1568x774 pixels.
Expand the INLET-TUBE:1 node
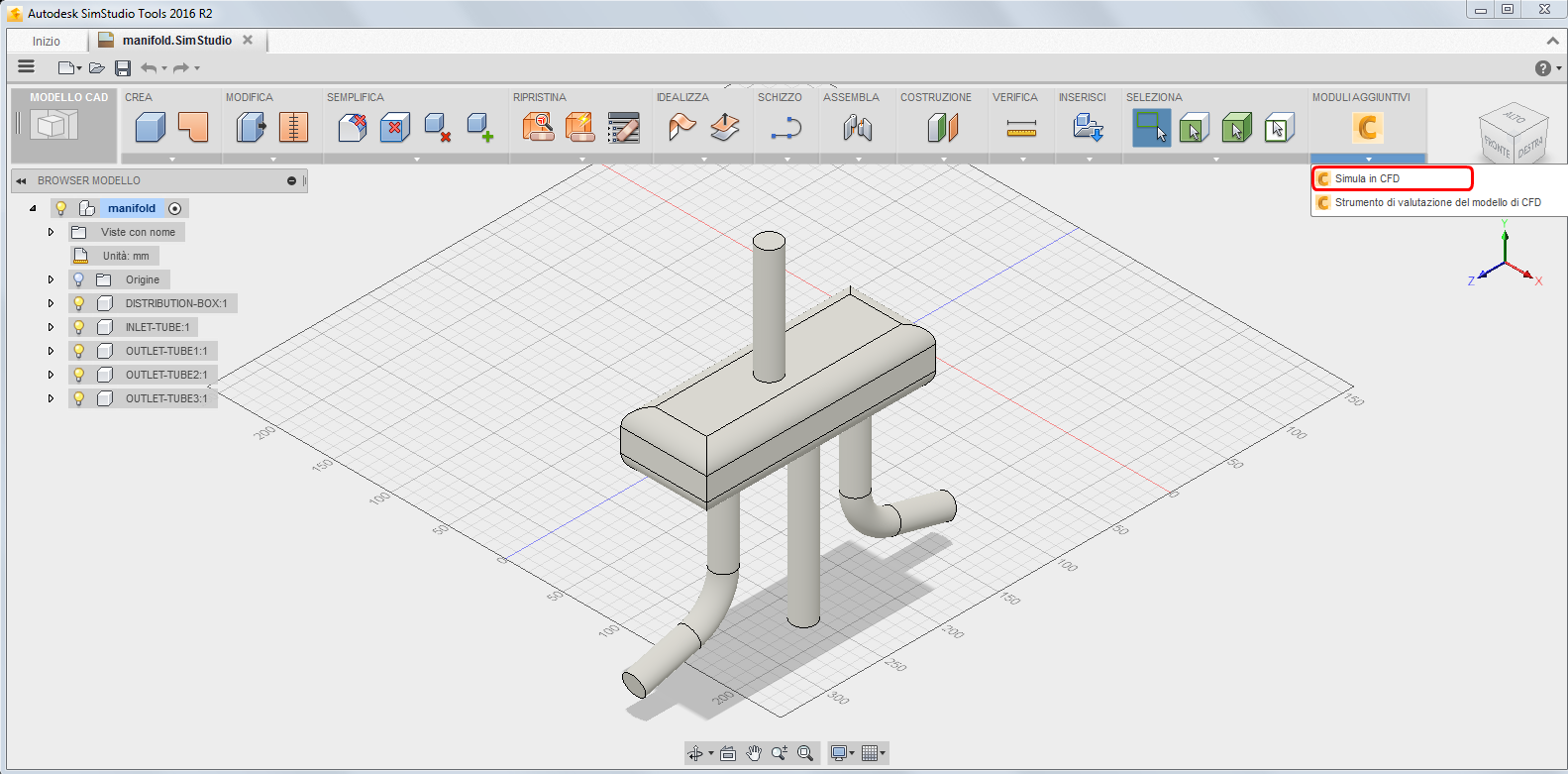point(51,327)
